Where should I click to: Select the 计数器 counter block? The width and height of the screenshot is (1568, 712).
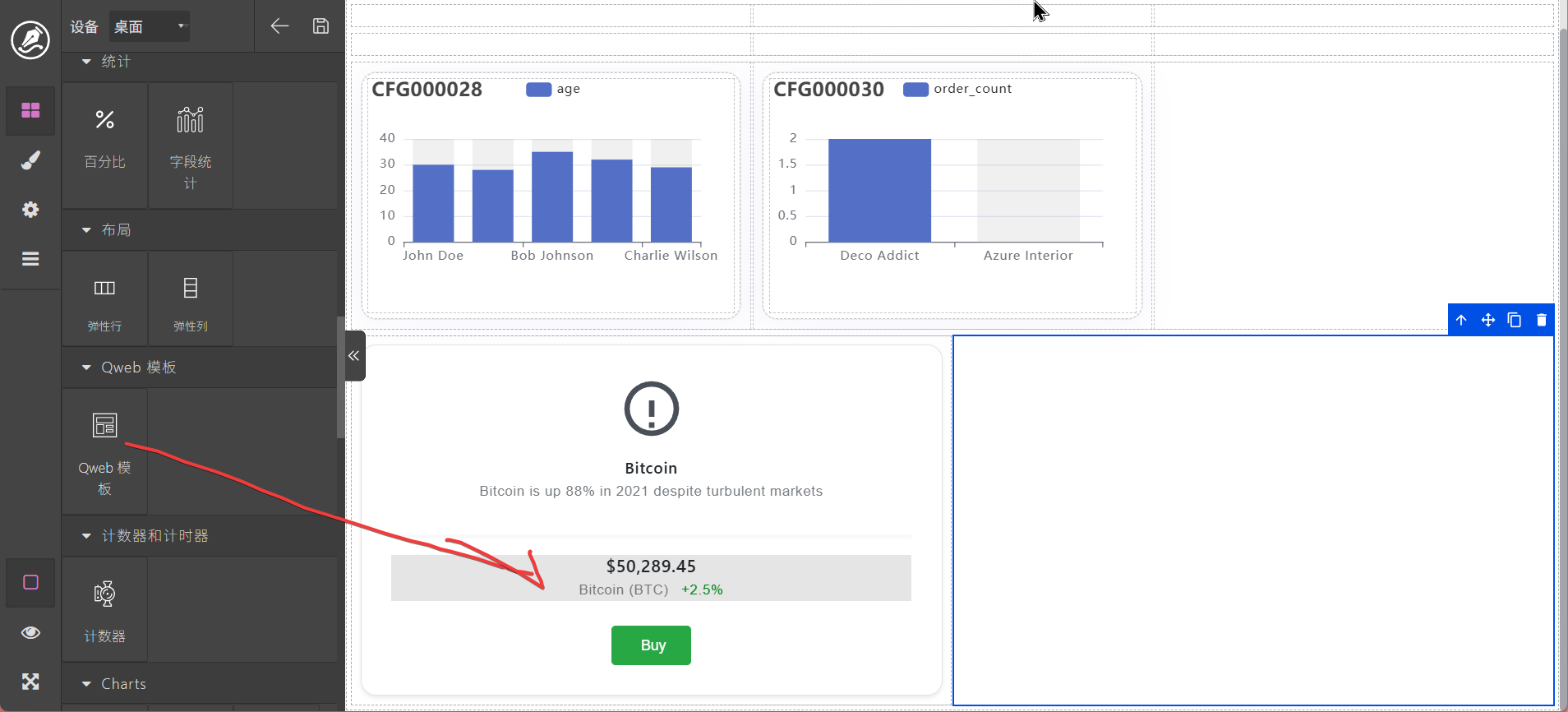pyautogui.click(x=104, y=610)
